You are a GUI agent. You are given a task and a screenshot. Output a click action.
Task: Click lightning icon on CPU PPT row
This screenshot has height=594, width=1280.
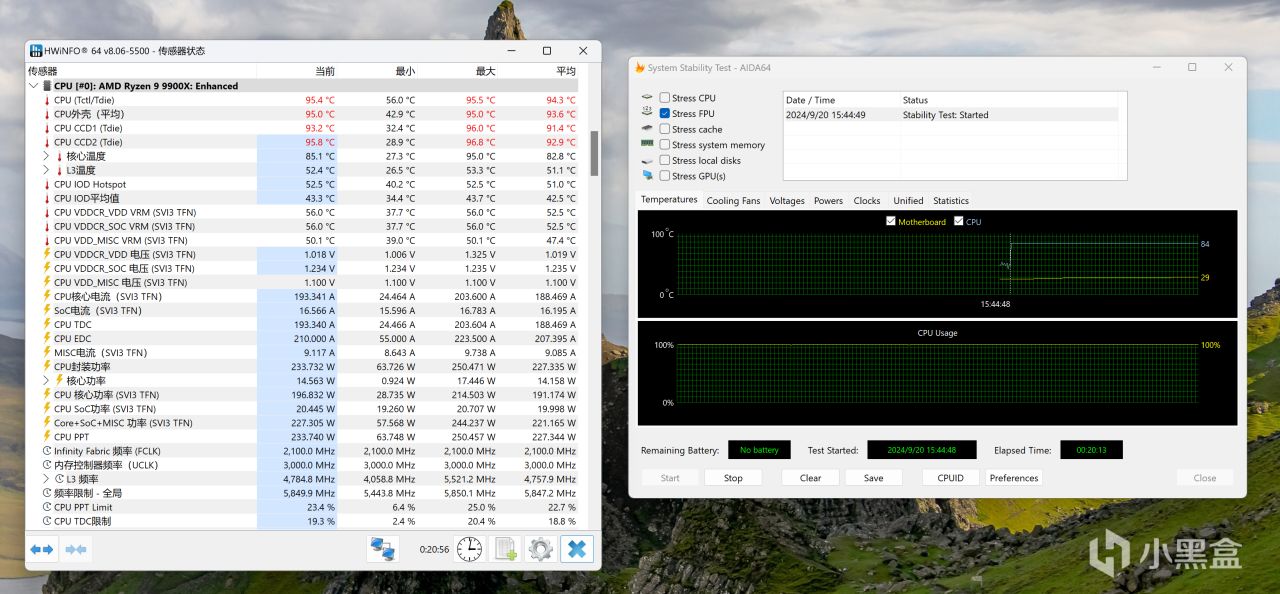(46, 436)
